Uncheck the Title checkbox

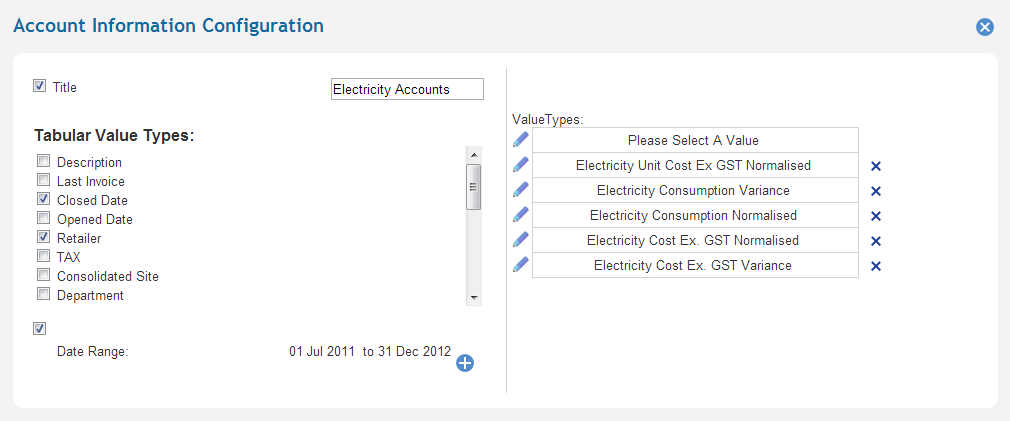40,86
